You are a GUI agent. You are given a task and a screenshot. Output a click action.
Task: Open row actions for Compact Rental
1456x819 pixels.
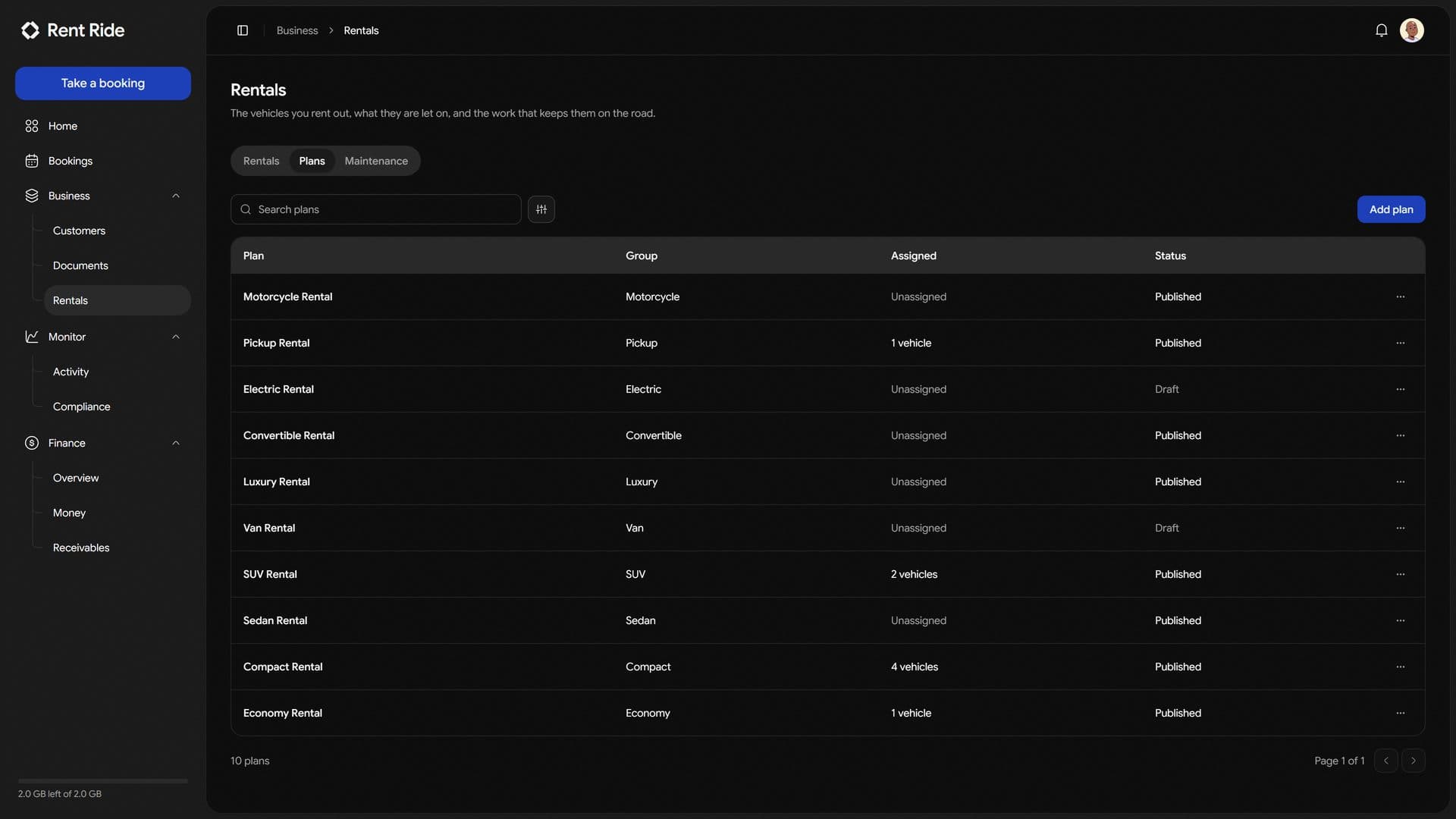(1401, 667)
